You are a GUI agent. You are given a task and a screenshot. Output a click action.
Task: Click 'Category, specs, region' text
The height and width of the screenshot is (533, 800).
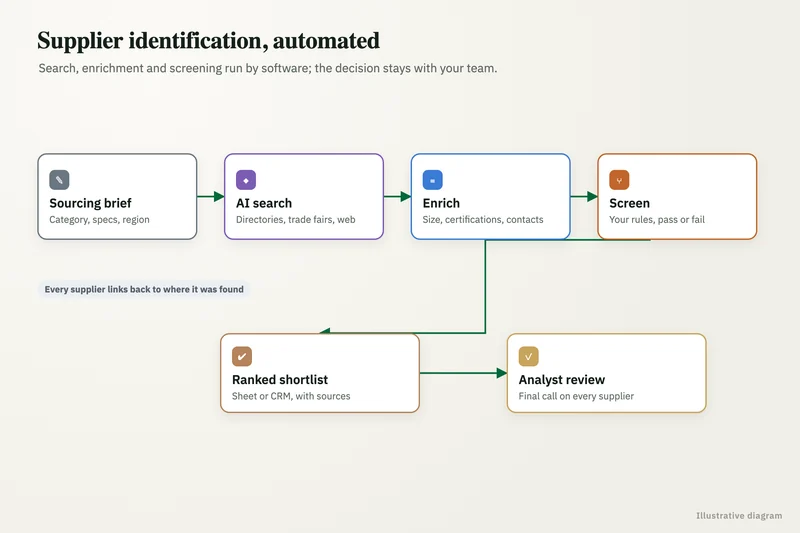[x=99, y=220]
